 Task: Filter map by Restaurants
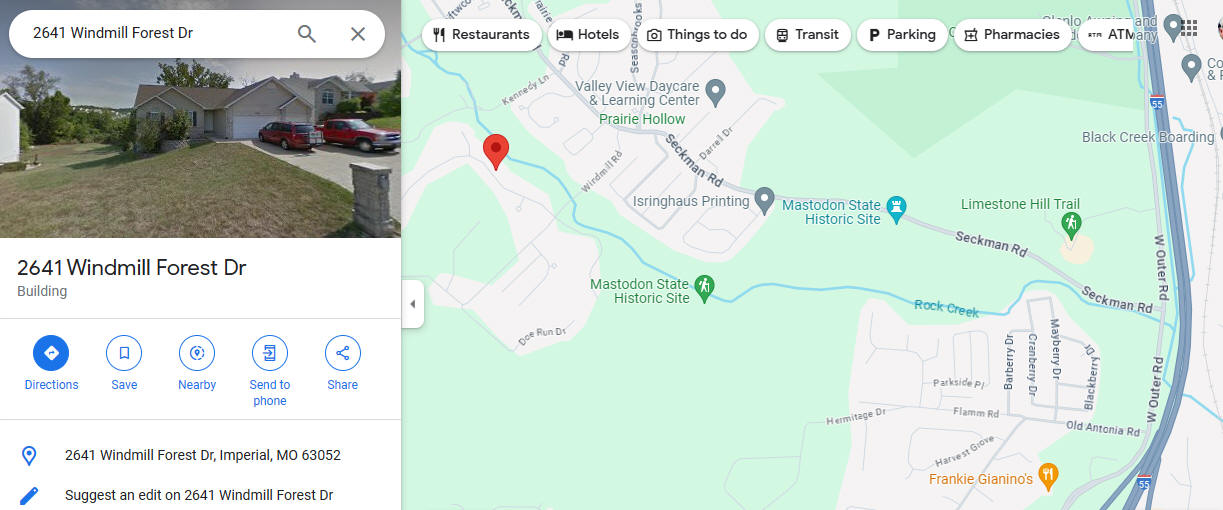click(482, 35)
